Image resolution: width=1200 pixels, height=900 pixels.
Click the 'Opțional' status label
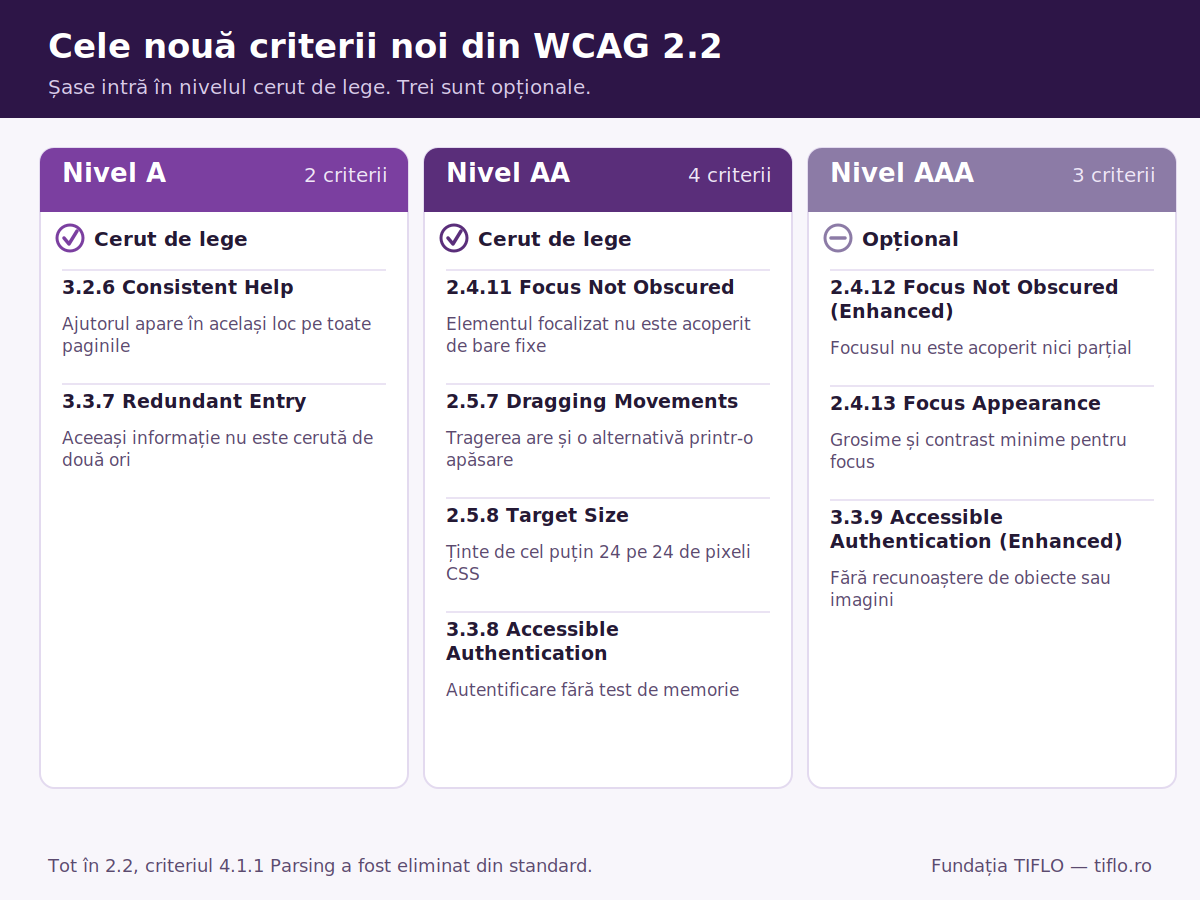pos(910,239)
